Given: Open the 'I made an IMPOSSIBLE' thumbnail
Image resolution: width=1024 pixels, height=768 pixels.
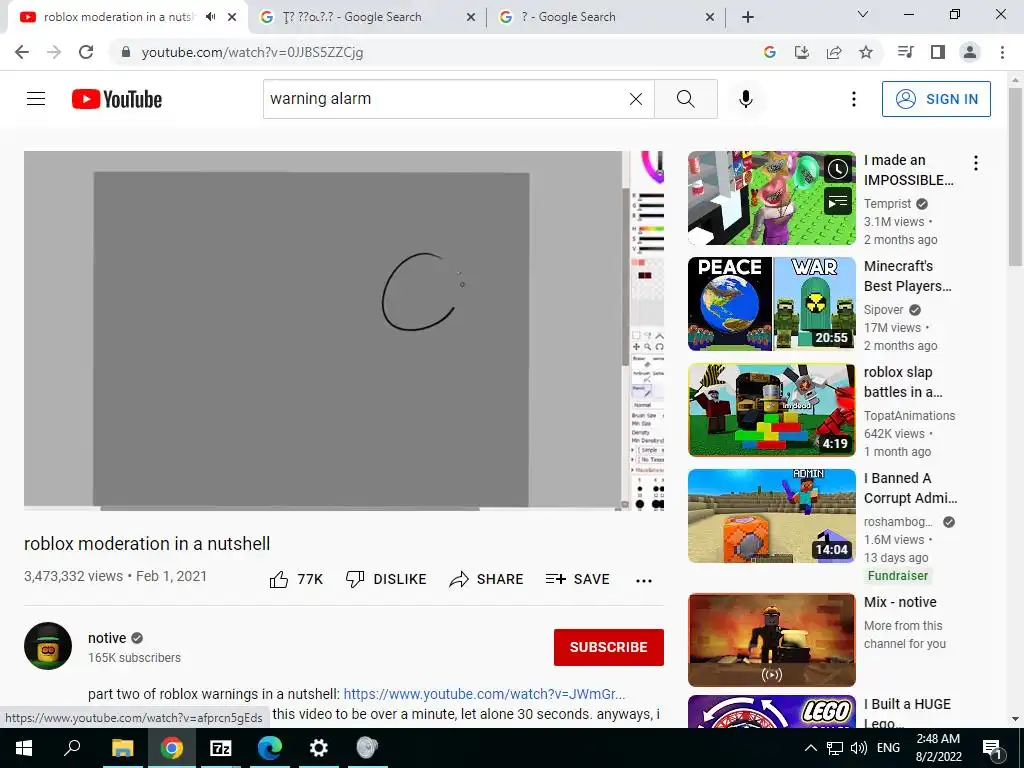Looking at the screenshot, I should pos(771,198).
